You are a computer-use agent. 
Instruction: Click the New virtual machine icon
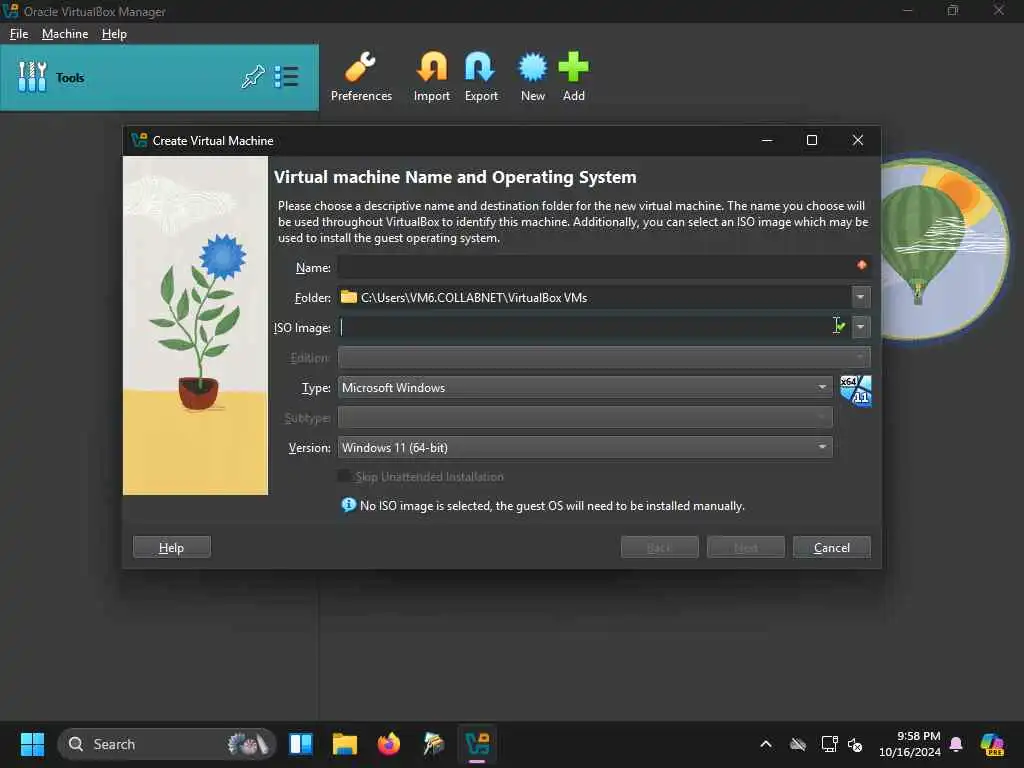click(532, 76)
